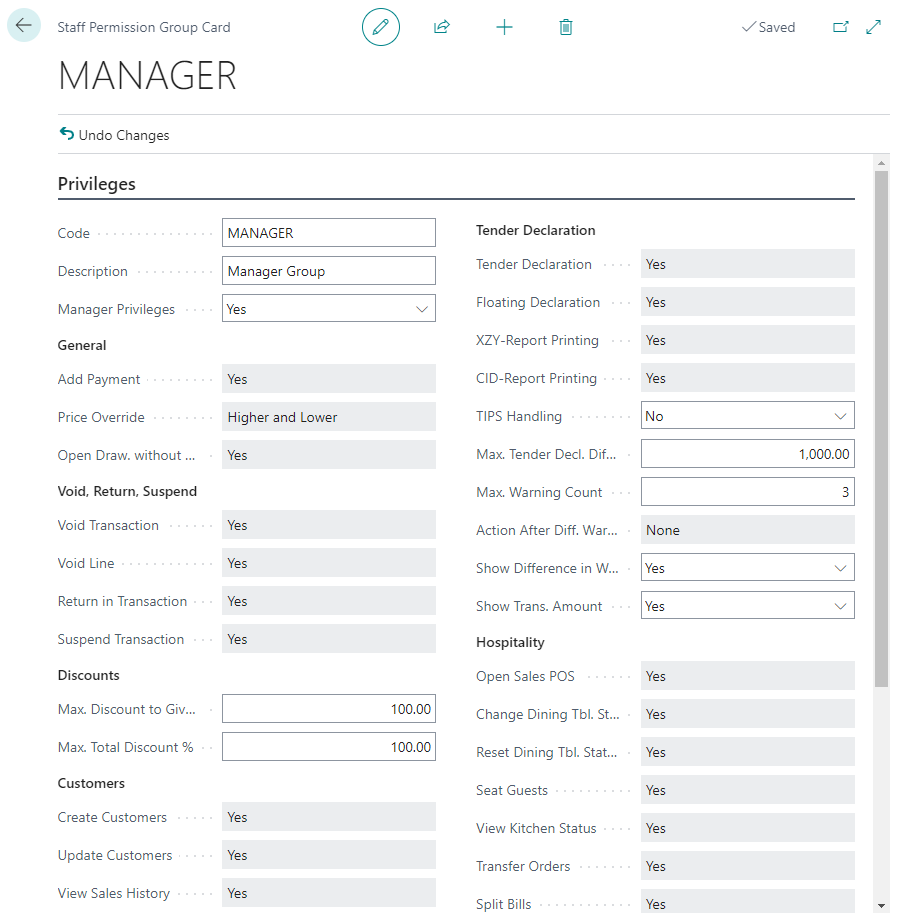Screen dimensions: 897x913
Task: Select the Split Bills value
Action: coord(747,901)
